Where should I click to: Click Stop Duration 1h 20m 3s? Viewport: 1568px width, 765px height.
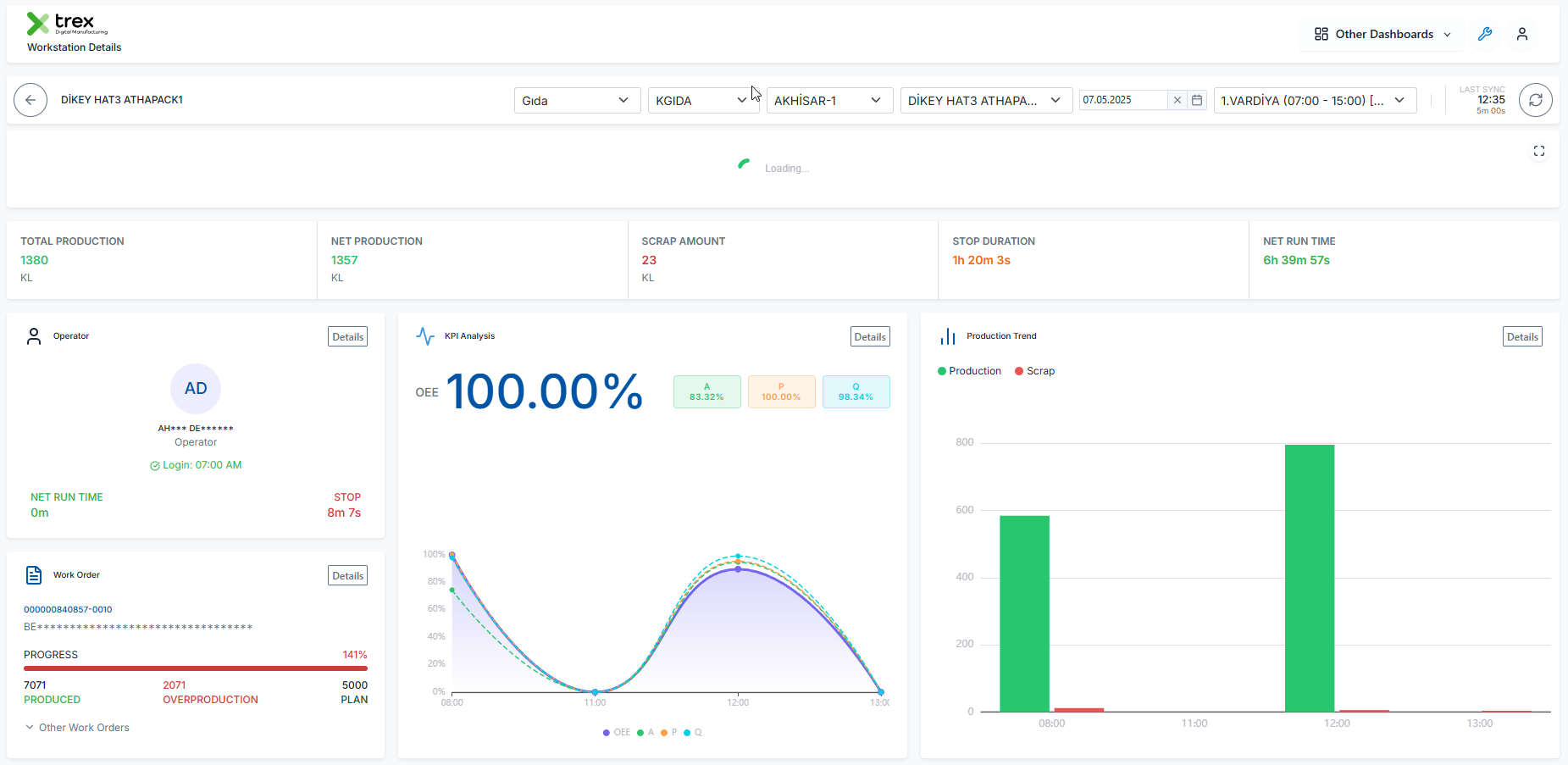(981, 260)
